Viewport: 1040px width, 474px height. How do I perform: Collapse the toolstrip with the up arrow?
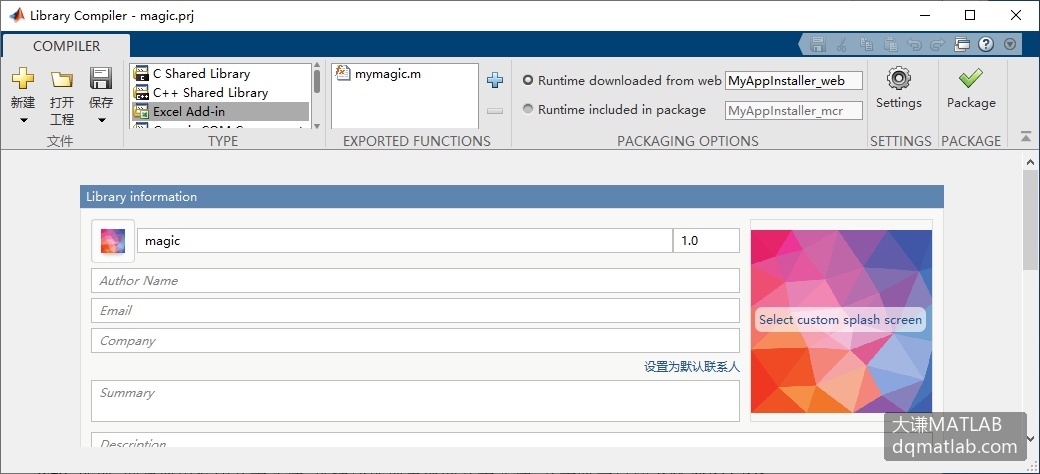pos(1025,137)
